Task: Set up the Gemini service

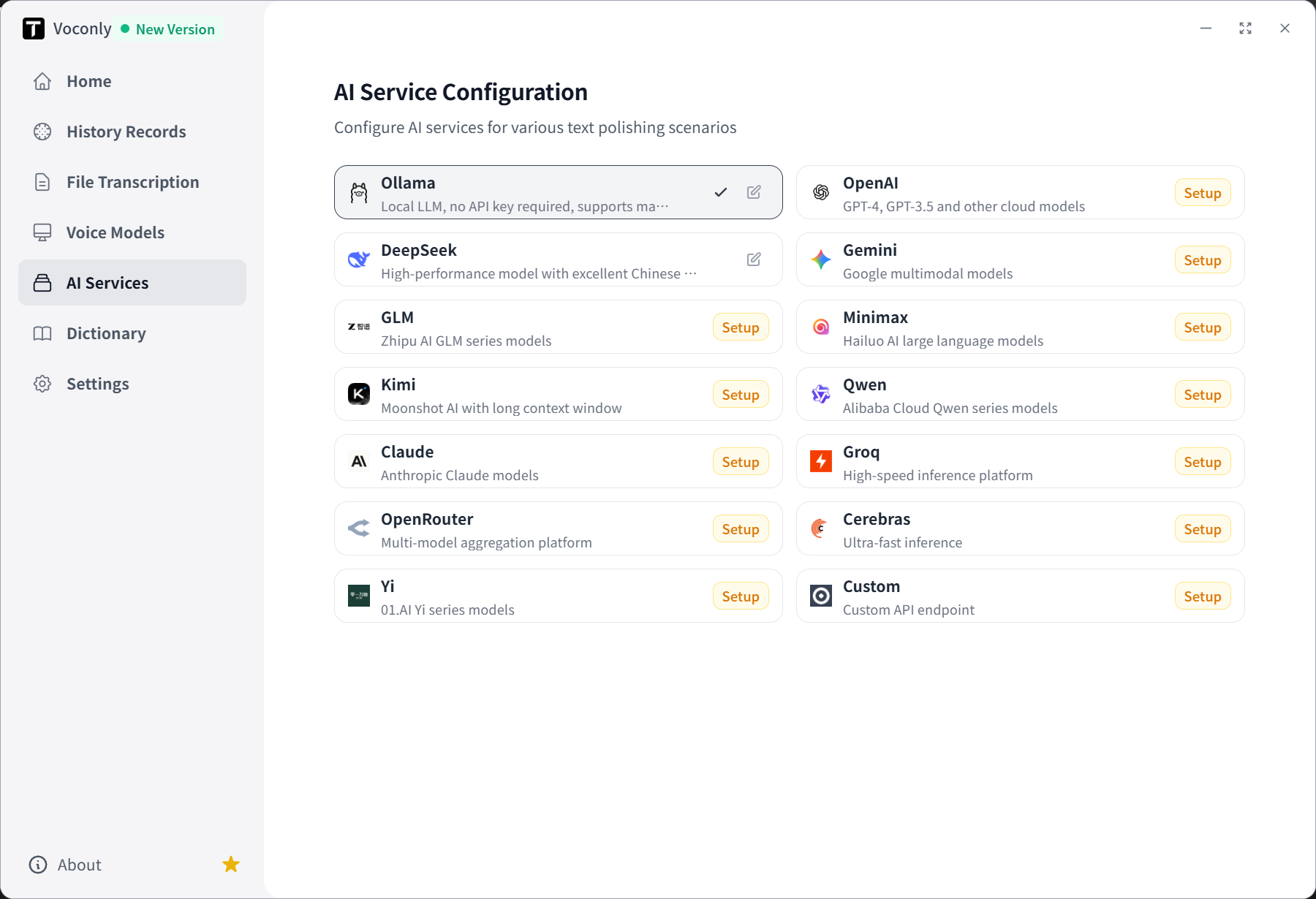Action: point(1203,260)
